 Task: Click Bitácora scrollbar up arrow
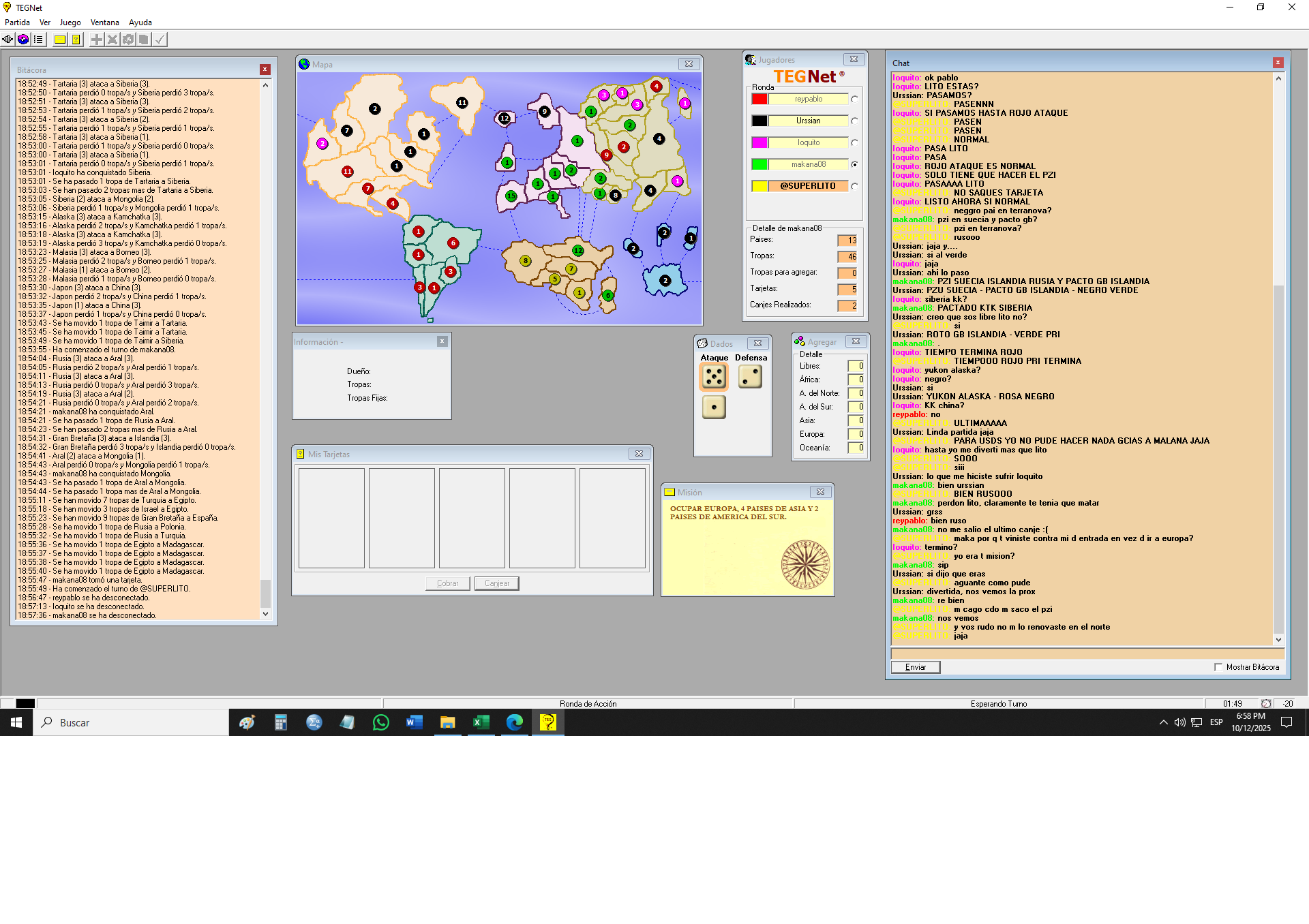pos(265,85)
